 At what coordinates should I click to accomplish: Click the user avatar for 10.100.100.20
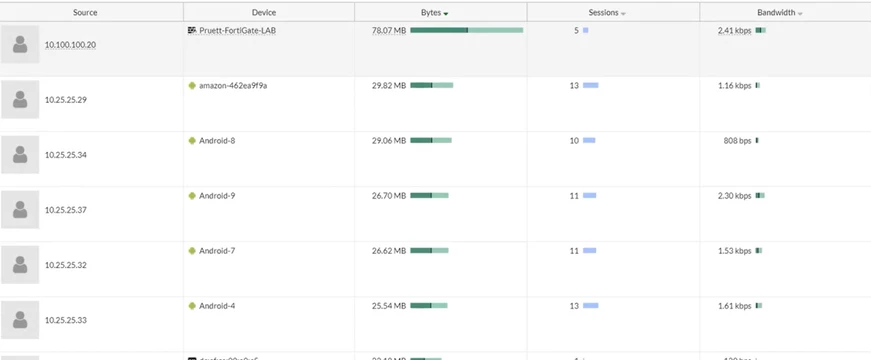tap(20, 44)
